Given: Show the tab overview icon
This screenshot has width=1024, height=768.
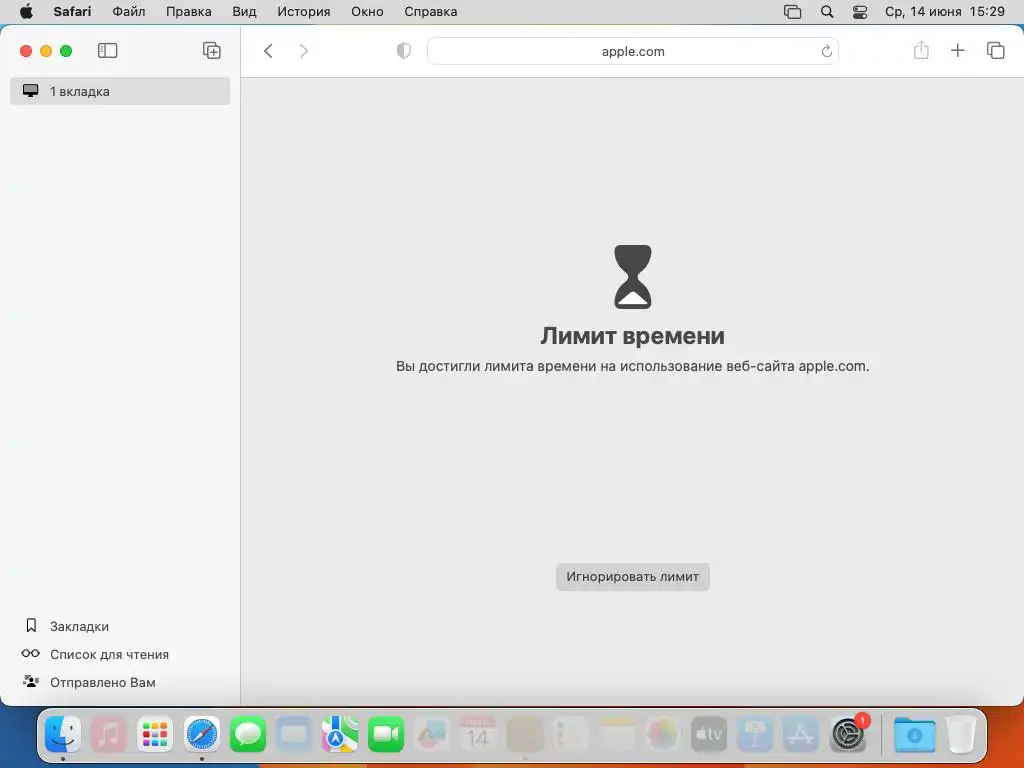Looking at the screenshot, I should [x=995, y=50].
